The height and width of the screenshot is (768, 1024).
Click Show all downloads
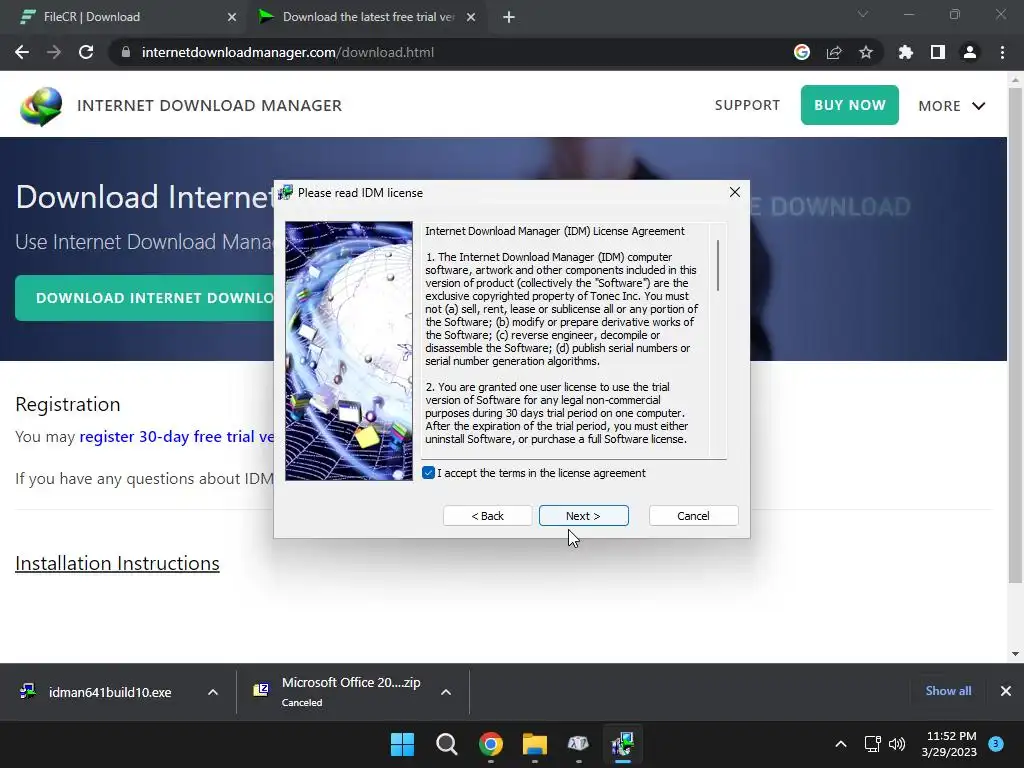click(948, 691)
